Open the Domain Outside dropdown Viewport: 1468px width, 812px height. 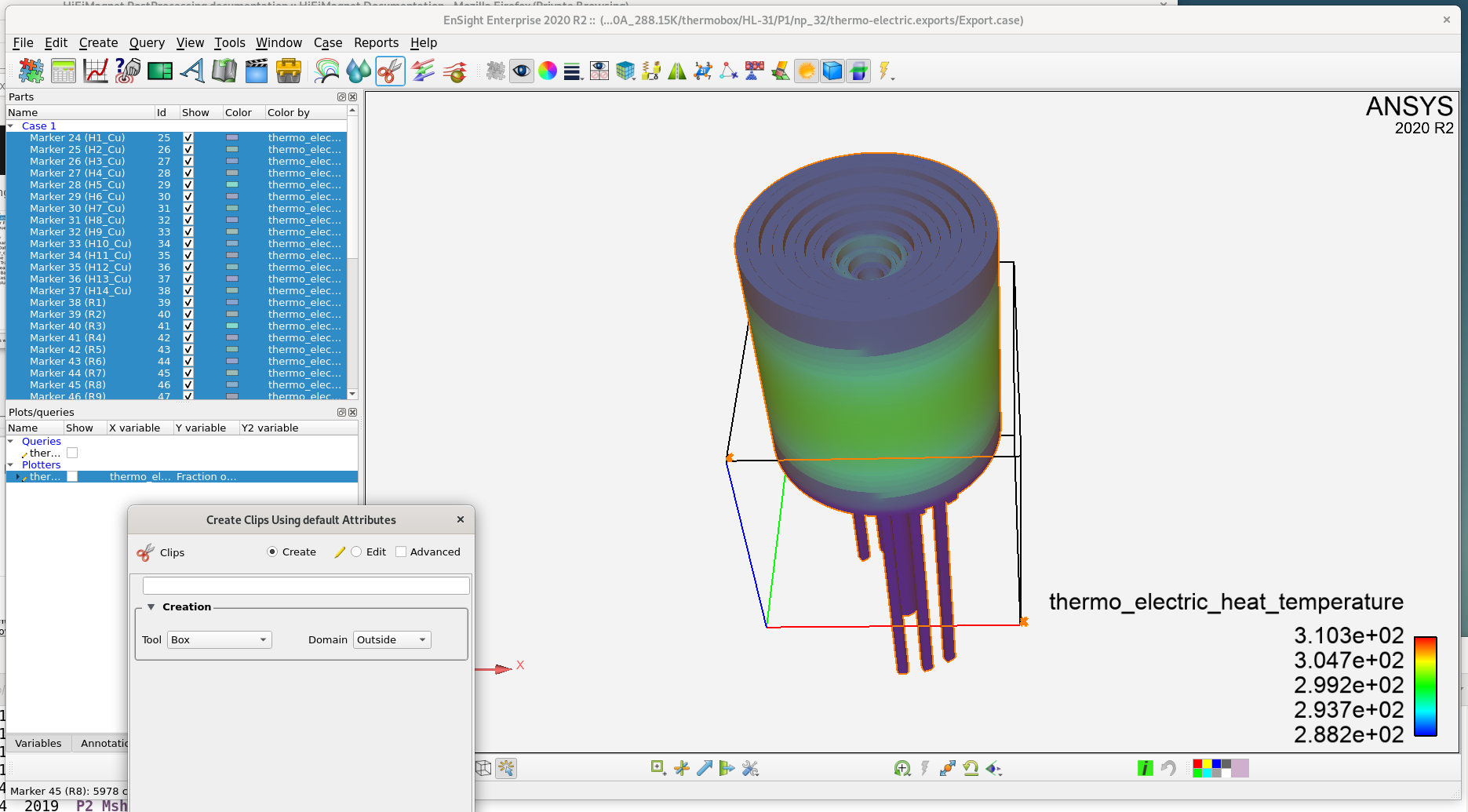pyautogui.click(x=392, y=639)
